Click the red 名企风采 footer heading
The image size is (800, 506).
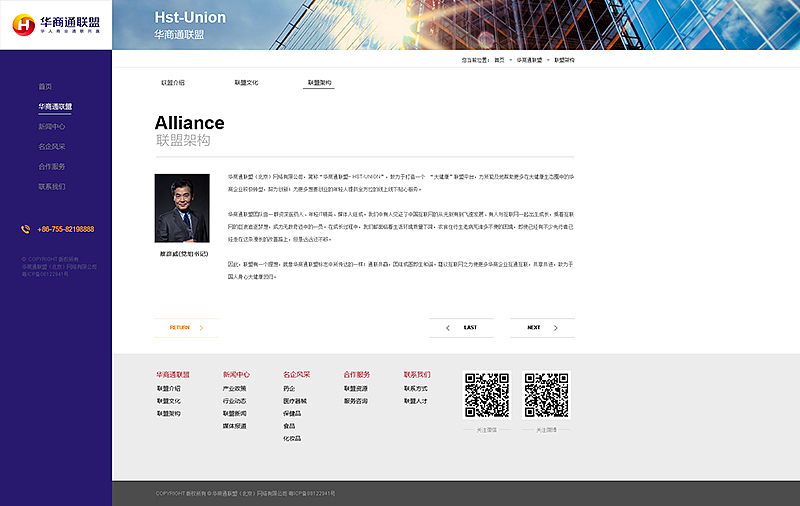pos(296,374)
